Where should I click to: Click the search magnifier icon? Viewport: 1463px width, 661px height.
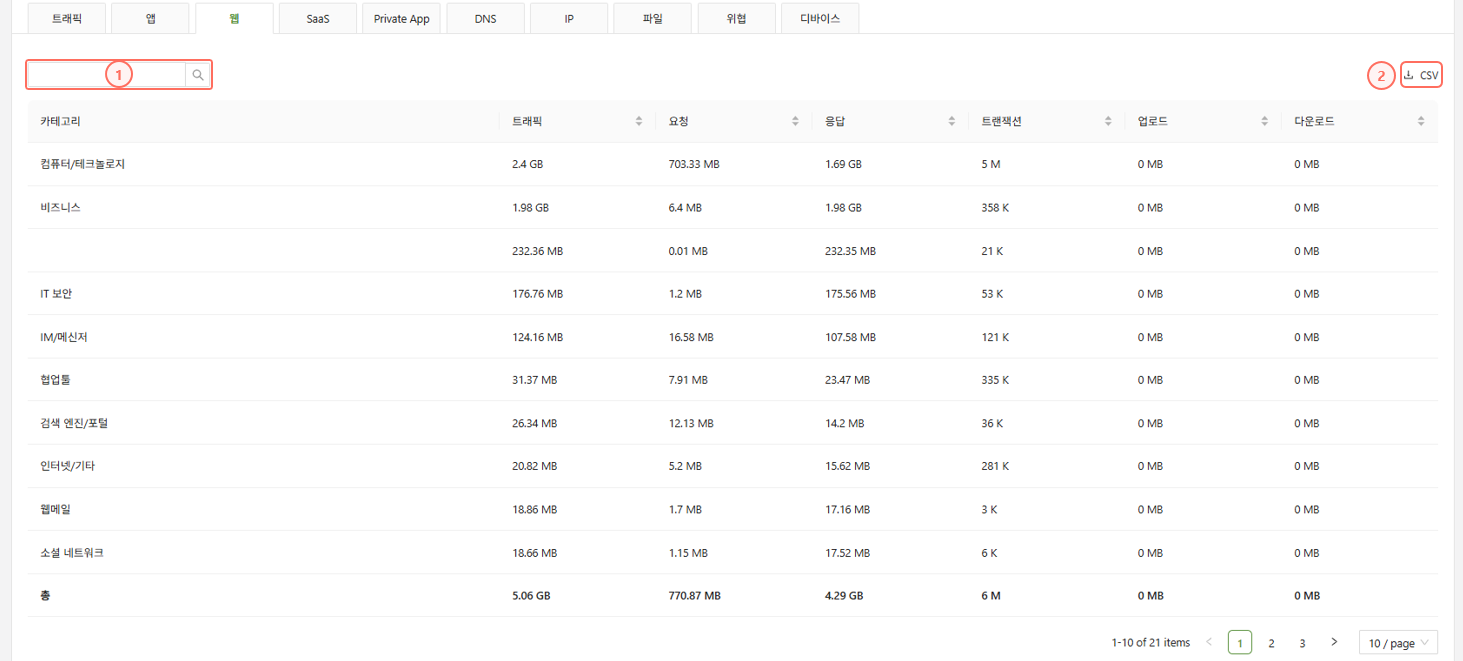click(198, 75)
